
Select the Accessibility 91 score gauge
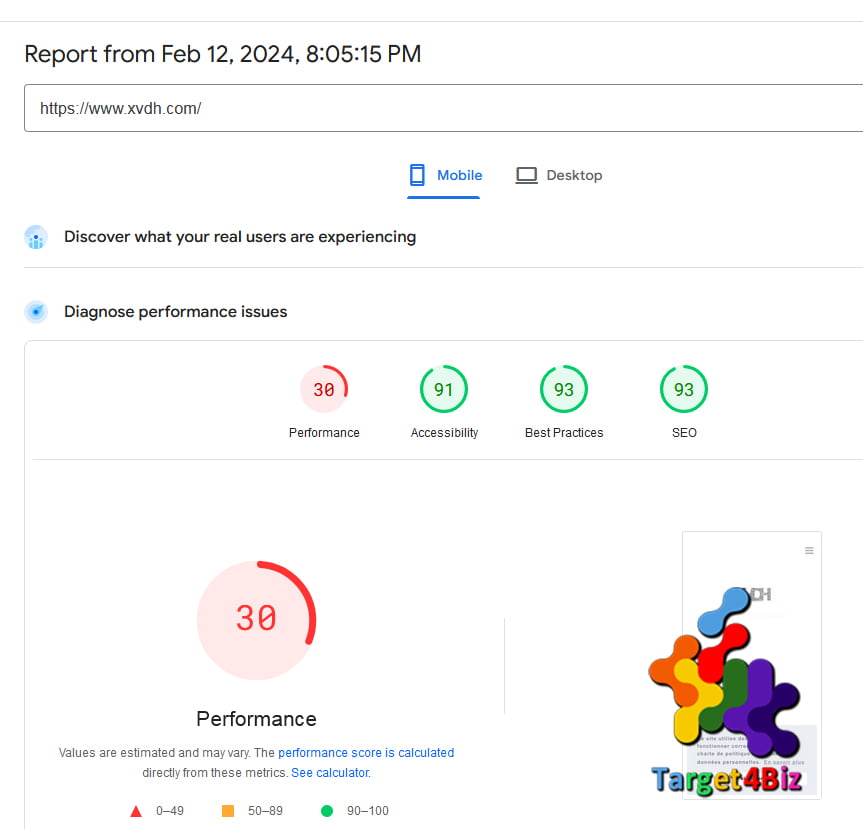point(444,389)
